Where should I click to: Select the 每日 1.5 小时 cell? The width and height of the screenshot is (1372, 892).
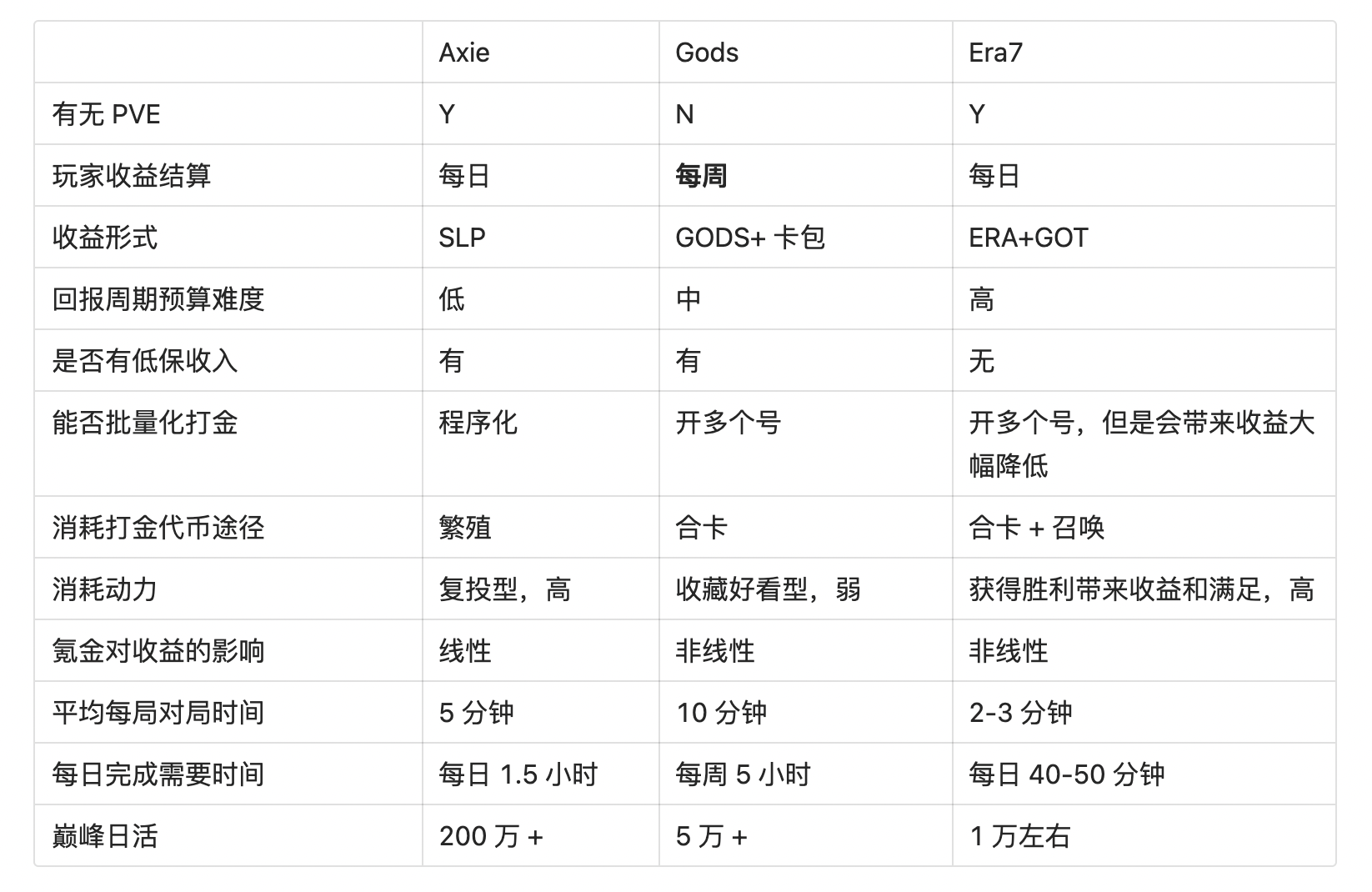pos(518,774)
